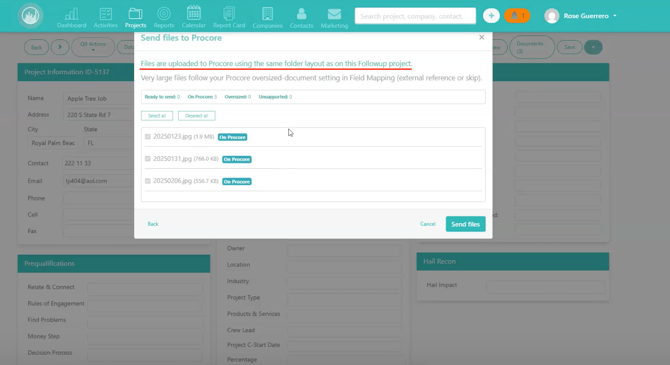This screenshot has width=670, height=365.
Task: Open the Dashboard section
Action: (71, 18)
